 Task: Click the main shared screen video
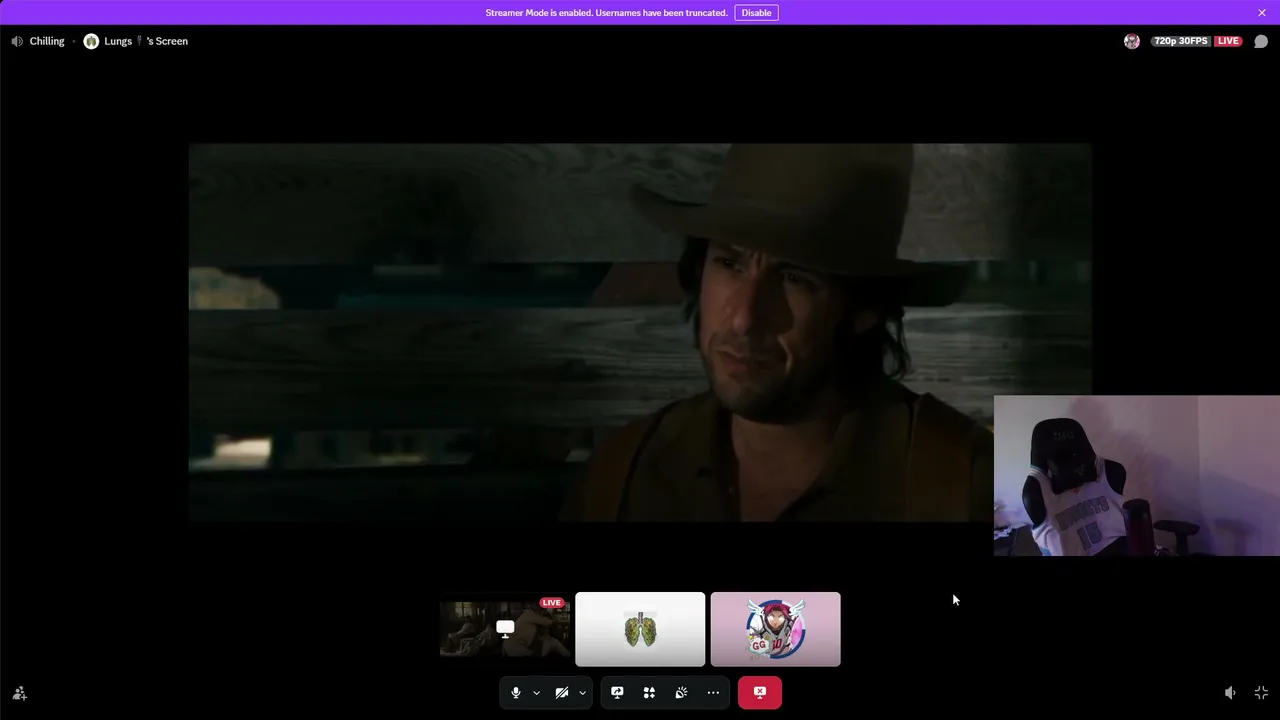pyautogui.click(x=640, y=332)
